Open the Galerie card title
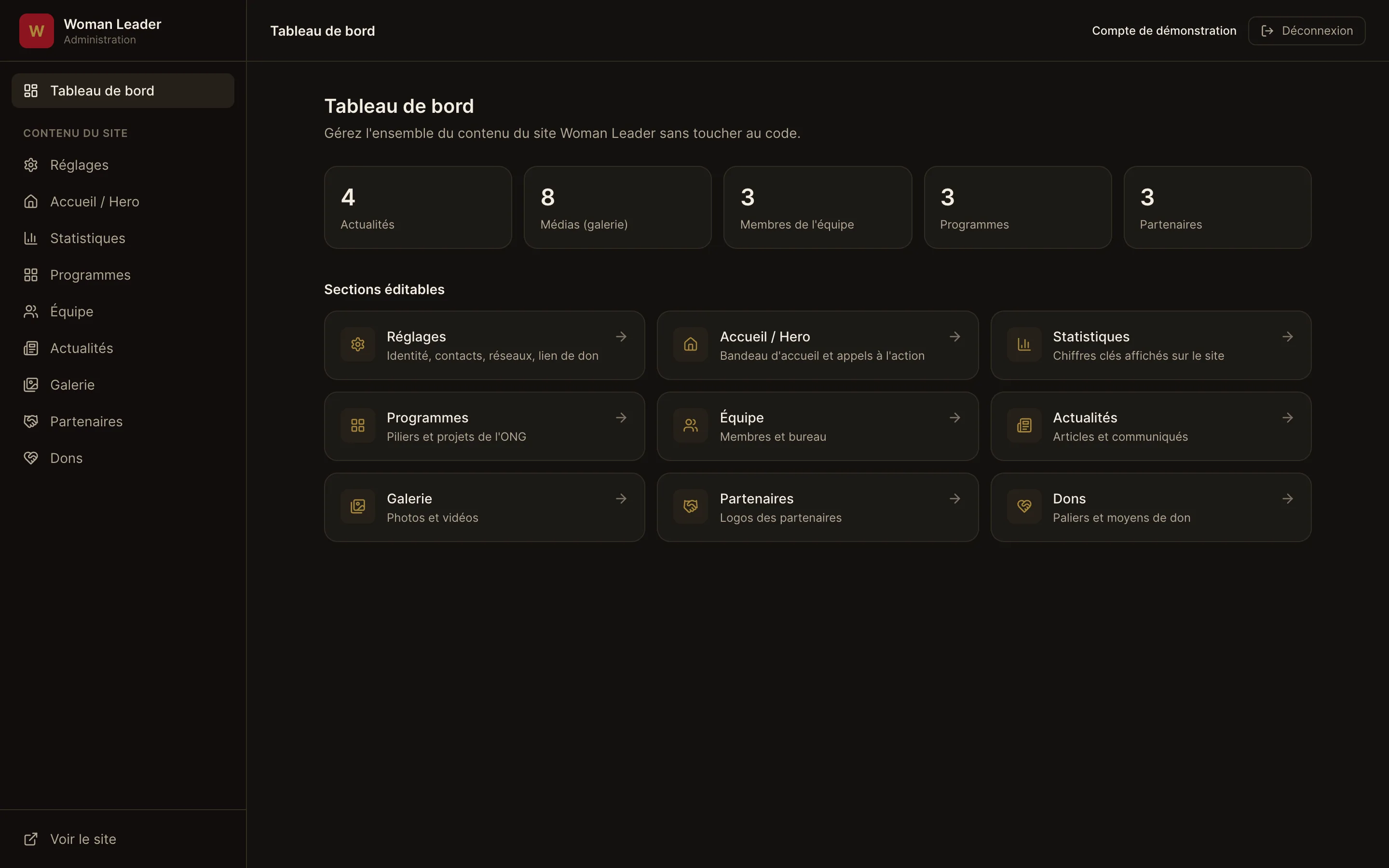The width and height of the screenshot is (1389, 868). click(x=409, y=498)
